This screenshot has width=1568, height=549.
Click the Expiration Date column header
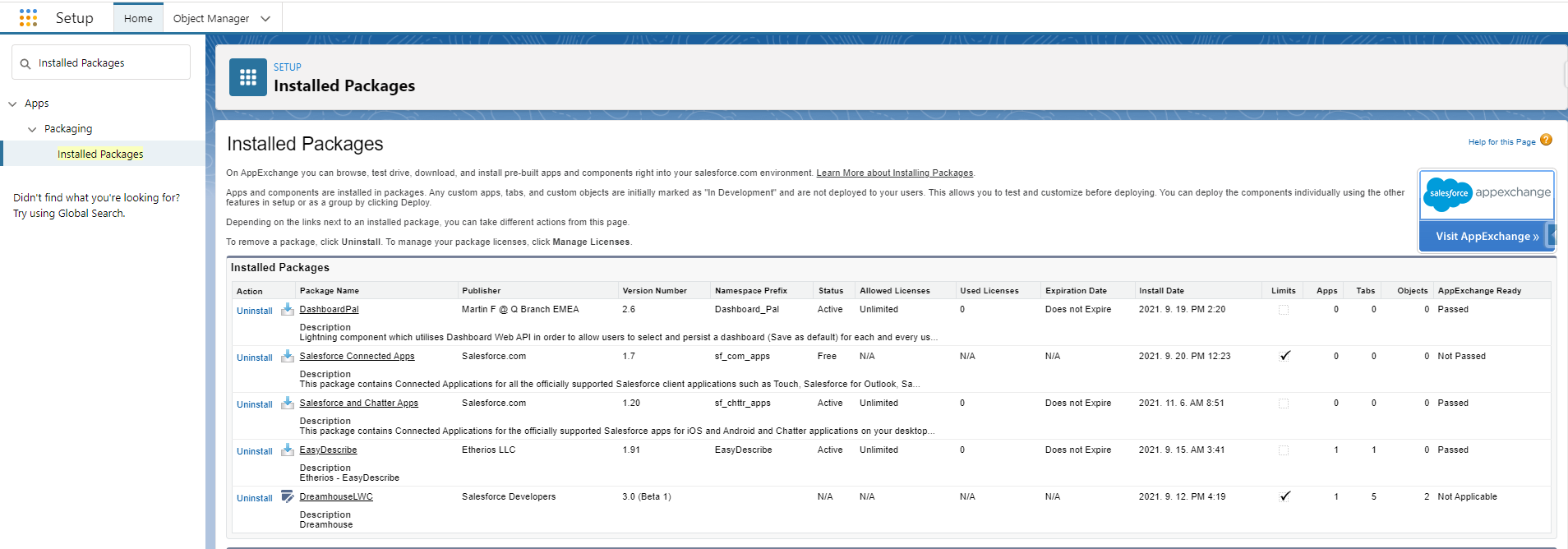pos(1076,290)
